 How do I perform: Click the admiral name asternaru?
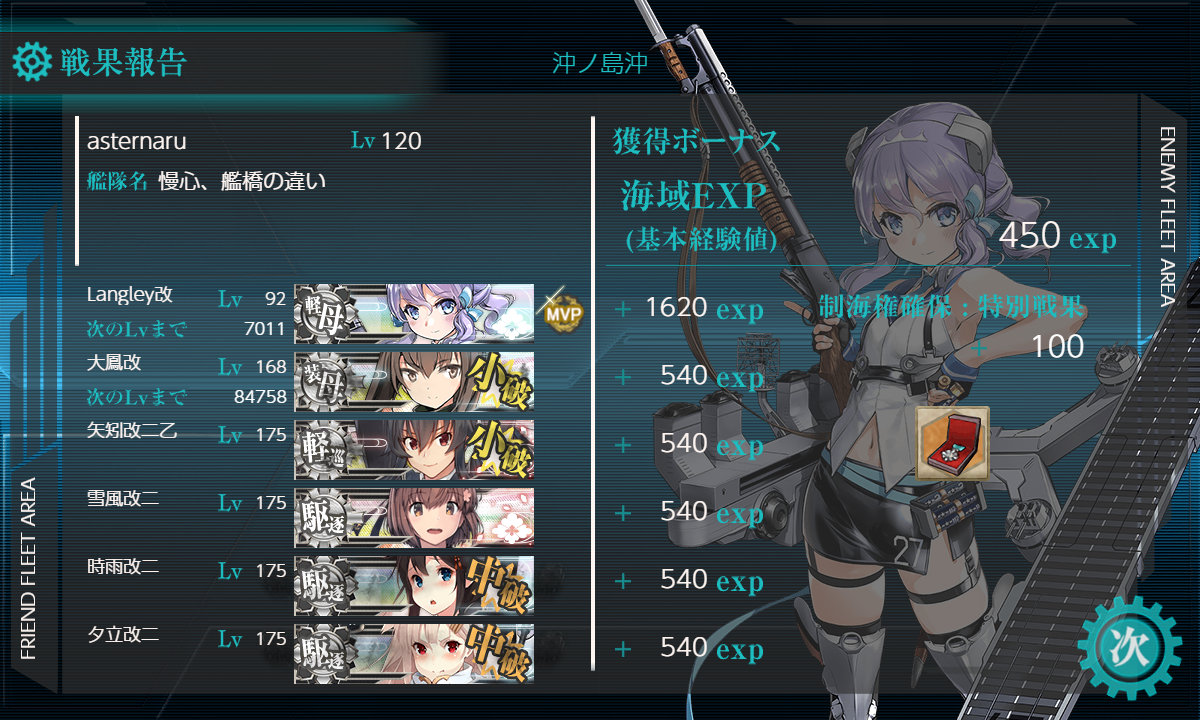(137, 142)
